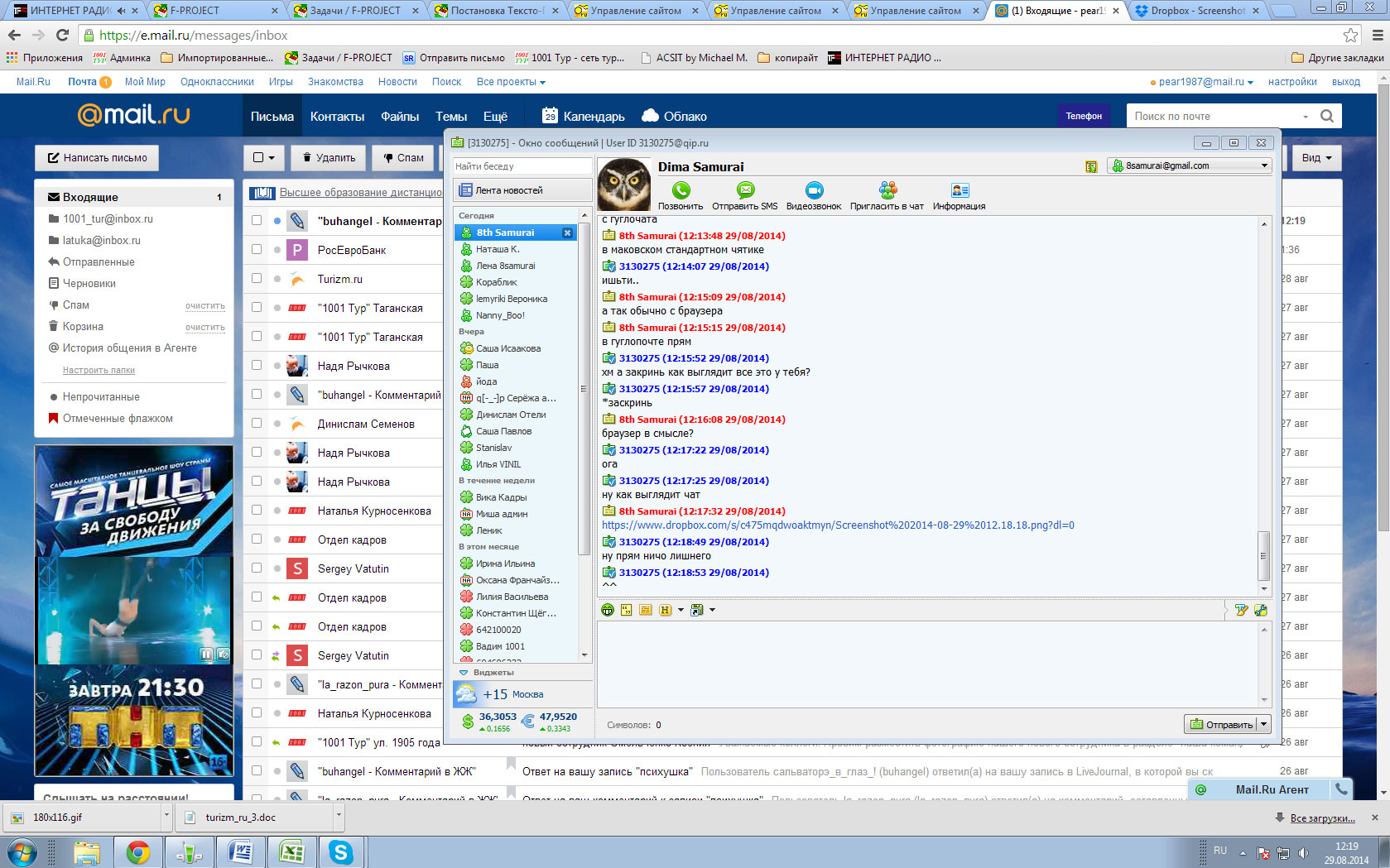Click the send file icon in chat toolbar
1390x868 pixels.
[x=697, y=610]
